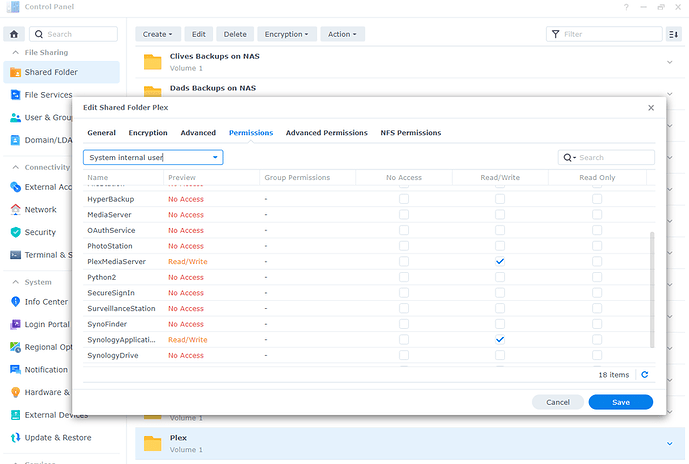Check Read Only for SynologyDrive
The height and width of the screenshot is (464, 689).
pos(597,355)
